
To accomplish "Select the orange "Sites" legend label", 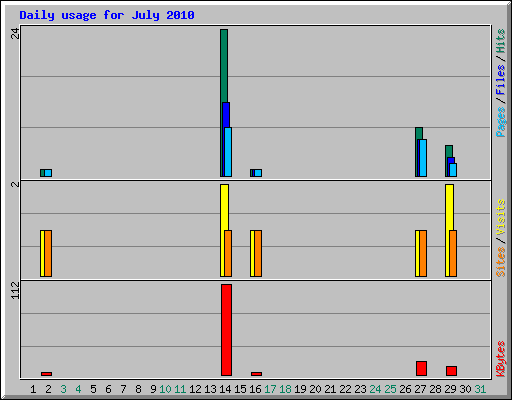I will click(500, 262).
